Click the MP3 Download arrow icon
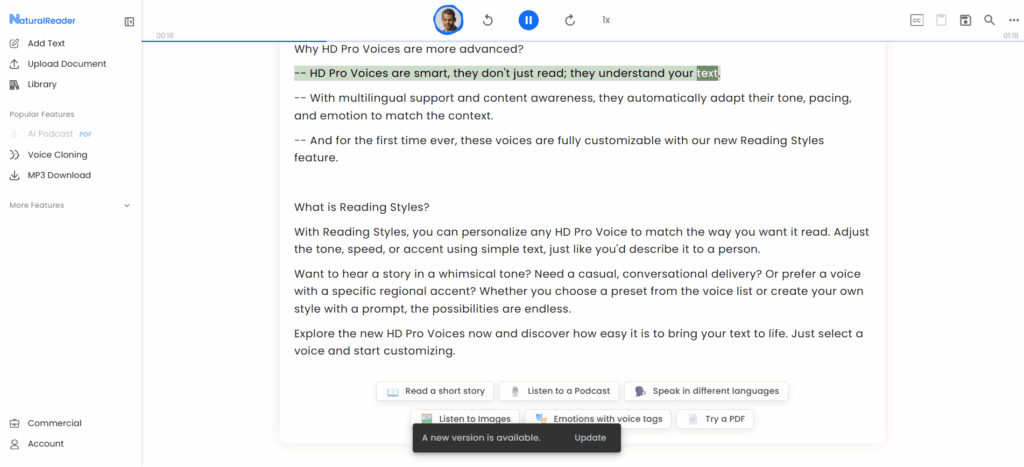This screenshot has width=1024, height=467. pos(14,175)
